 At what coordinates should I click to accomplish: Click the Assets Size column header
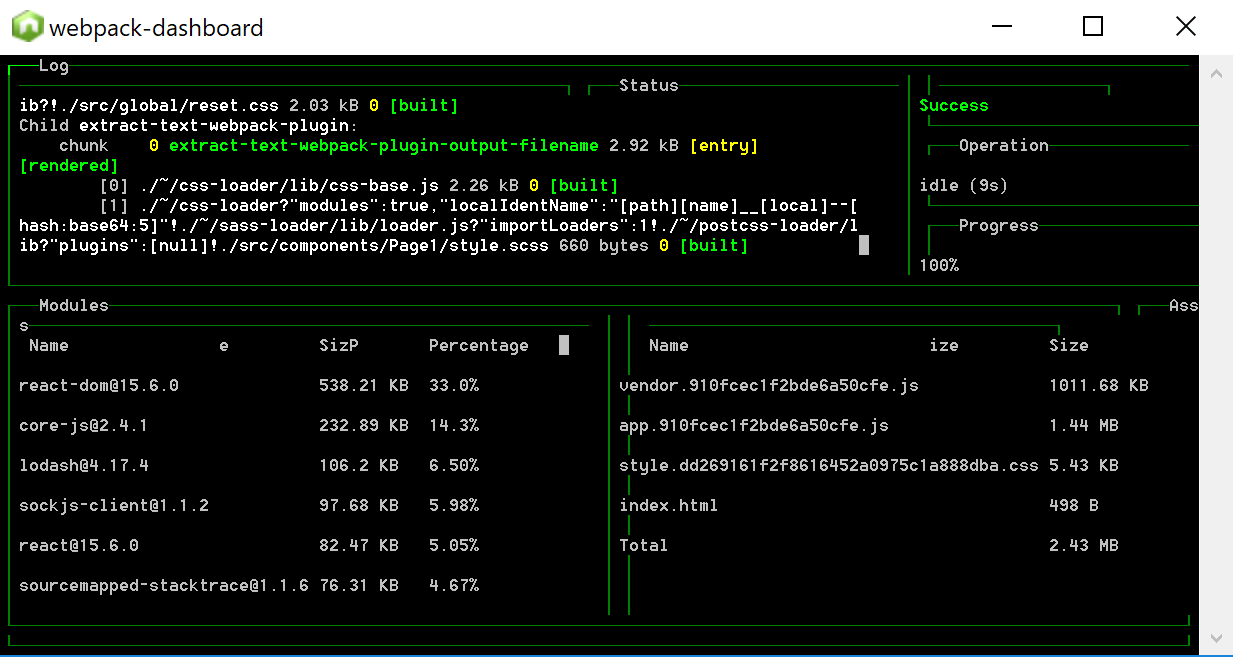pyautogui.click(x=1069, y=346)
